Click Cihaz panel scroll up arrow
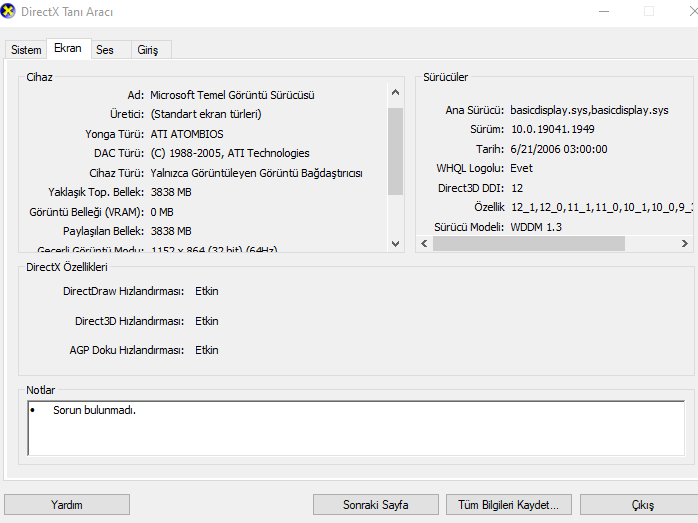This screenshot has height=523, width=698. pos(395,92)
